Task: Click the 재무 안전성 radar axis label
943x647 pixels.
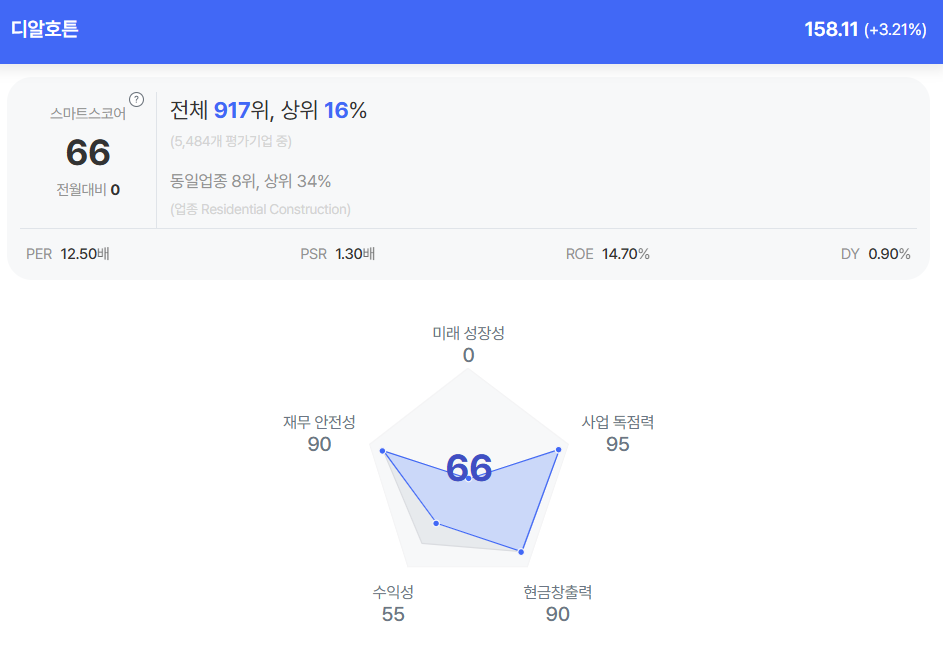Action: pyautogui.click(x=319, y=422)
